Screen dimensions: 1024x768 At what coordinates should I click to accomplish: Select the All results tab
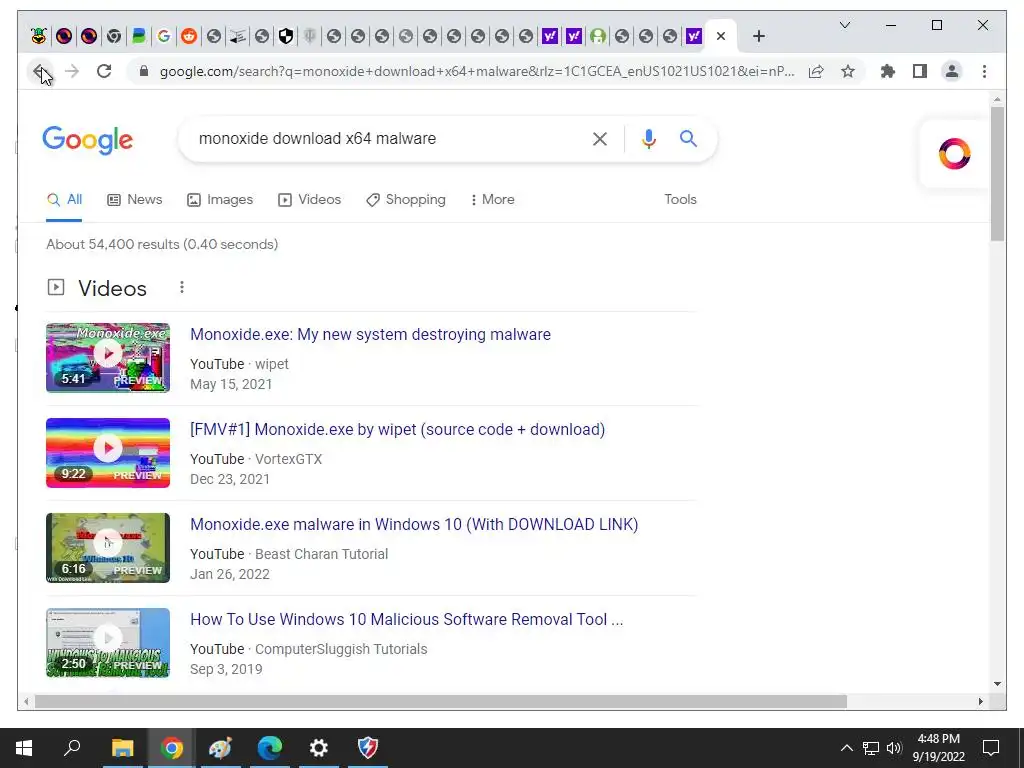click(x=65, y=199)
